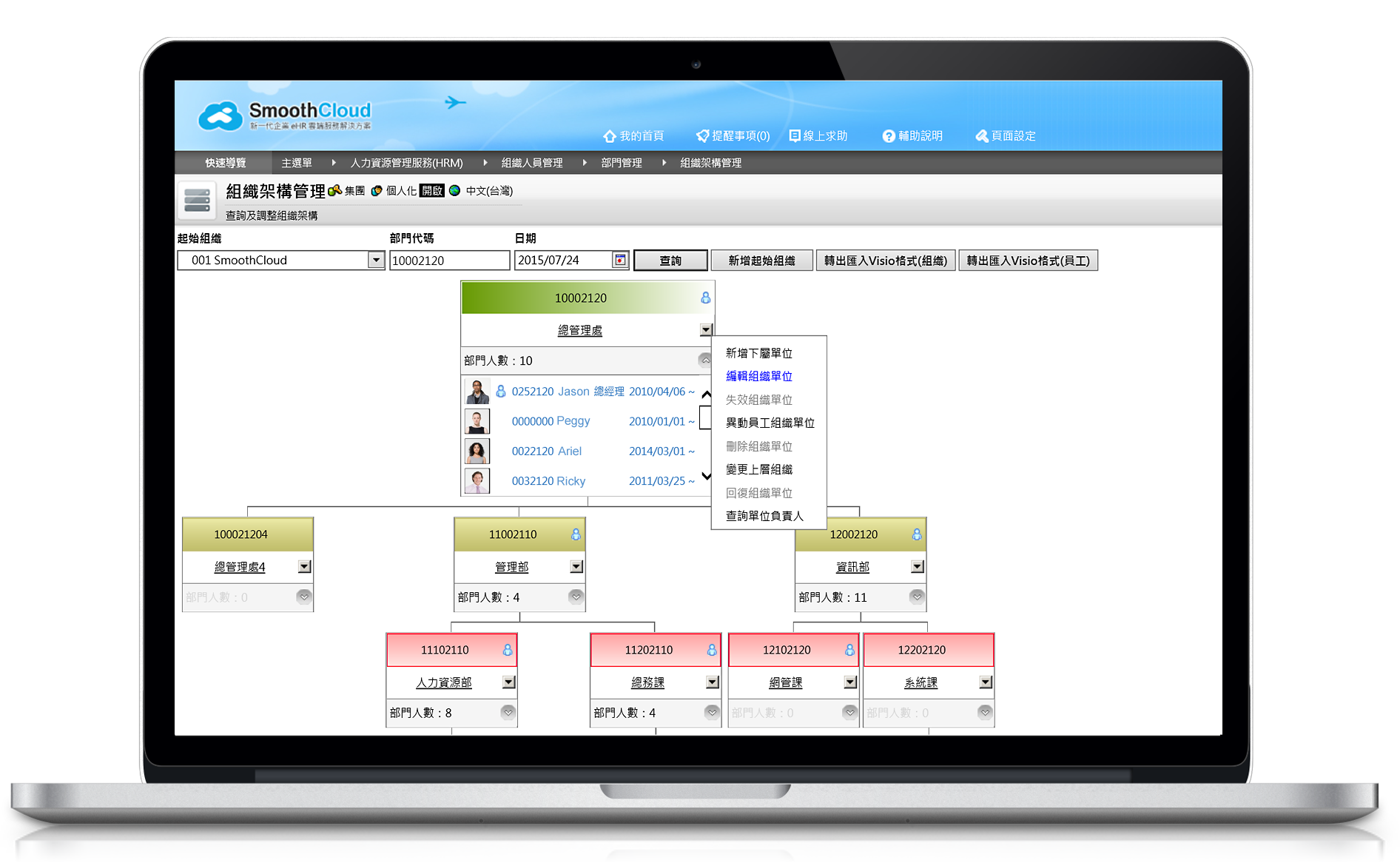Click the SmoothCloud logo
The width and height of the screenshot is (1400, 863).
click(285, 116)
